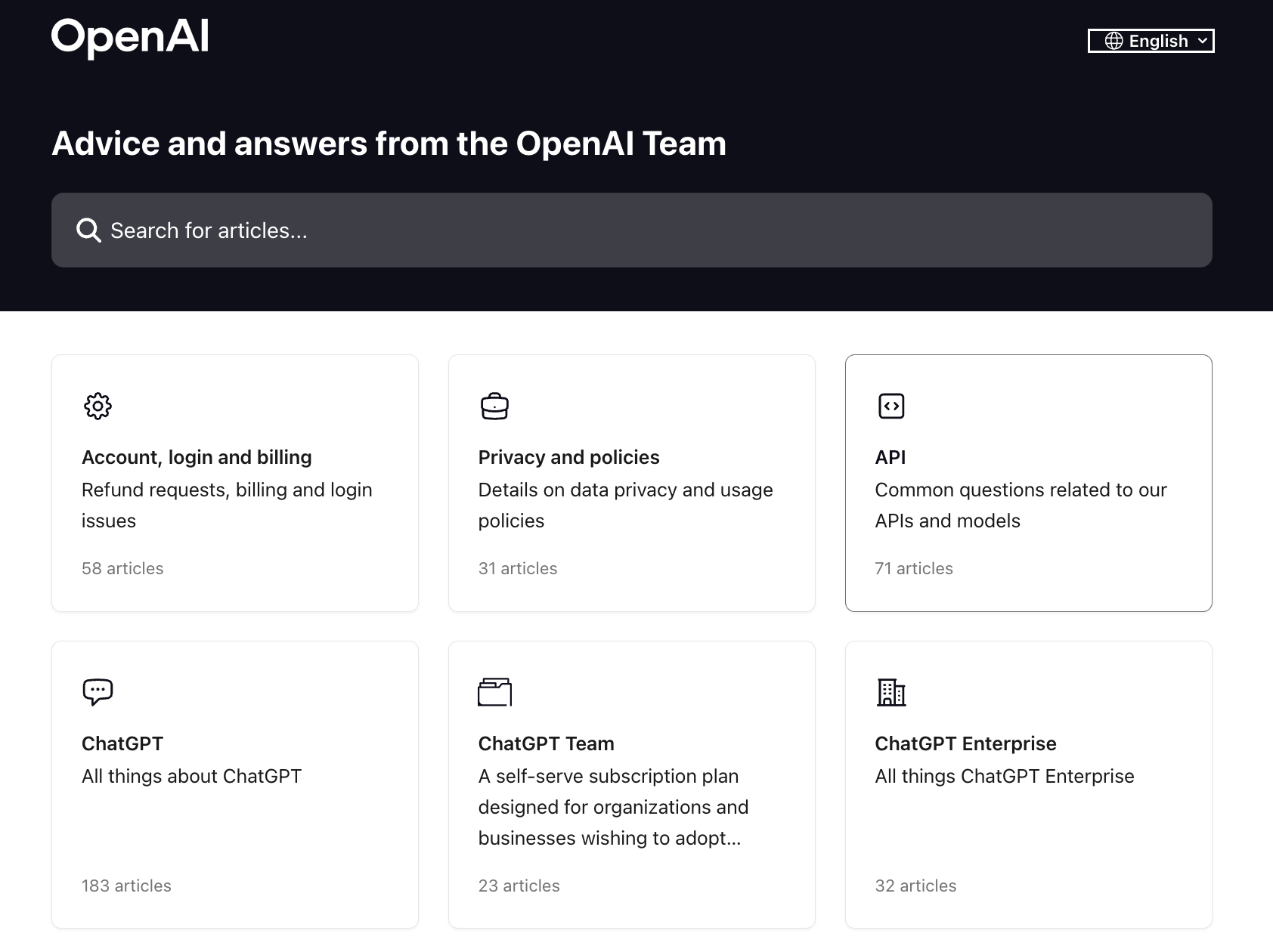Click the folder icon on ChatGPT Team card
Viewport: 1273px width, 952px height.
pos(494,692)
